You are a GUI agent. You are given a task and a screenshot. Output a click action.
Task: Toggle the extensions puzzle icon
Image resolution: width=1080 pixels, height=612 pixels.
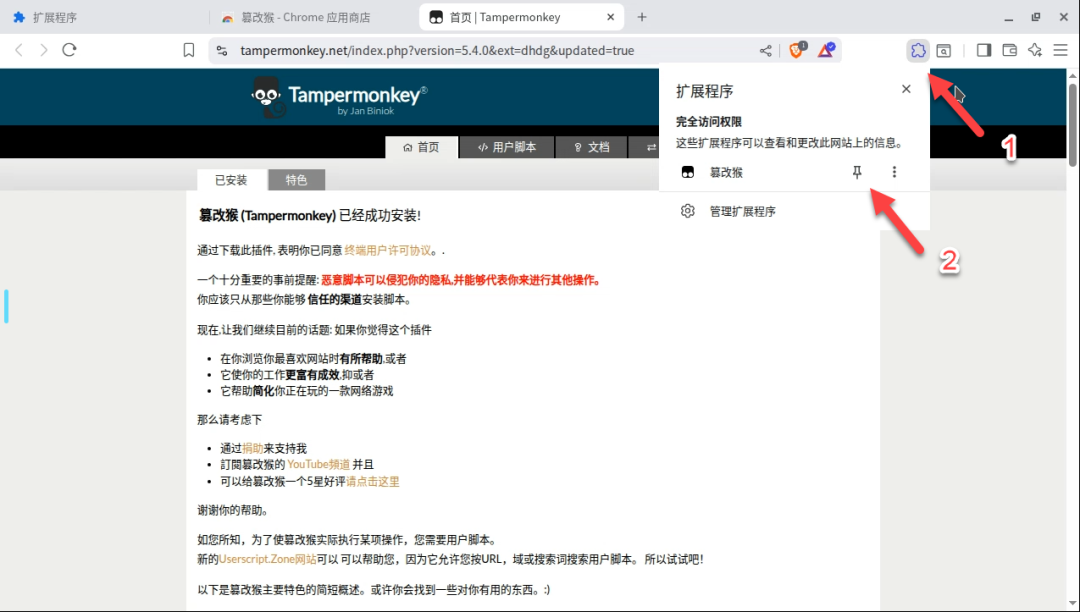pos(918,50)
